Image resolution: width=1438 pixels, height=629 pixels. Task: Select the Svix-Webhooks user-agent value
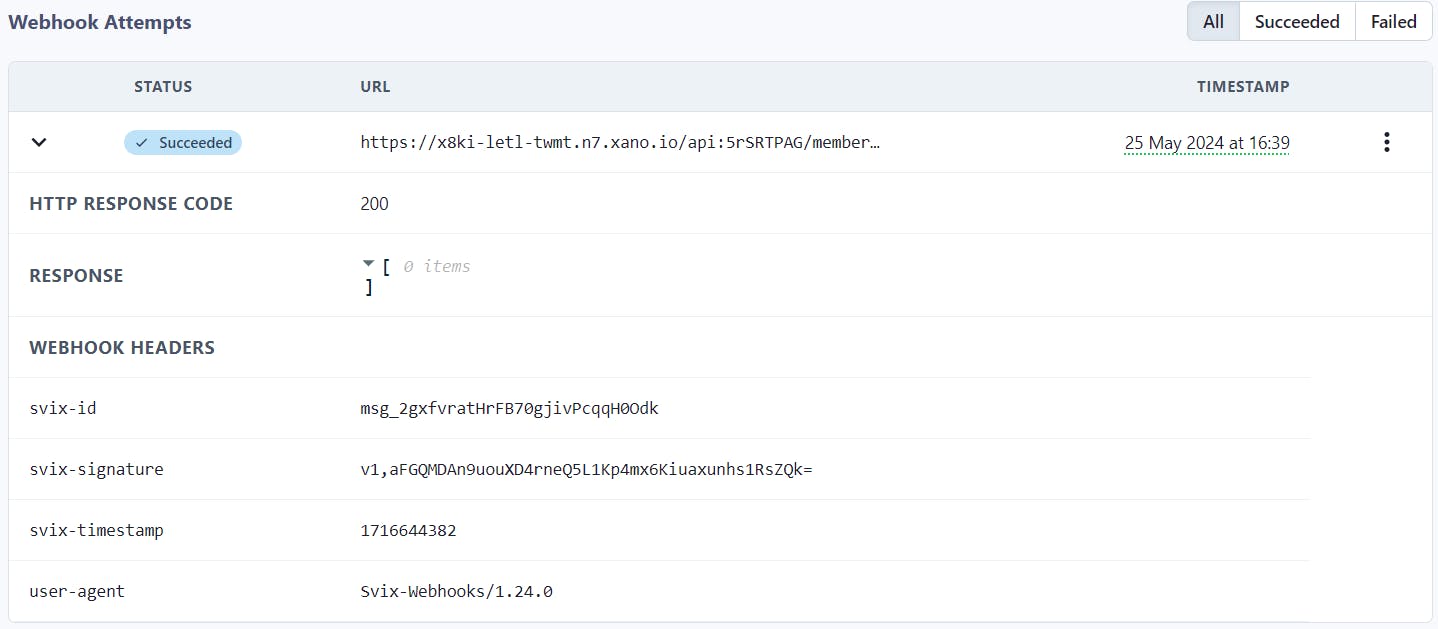coord(456,591)
